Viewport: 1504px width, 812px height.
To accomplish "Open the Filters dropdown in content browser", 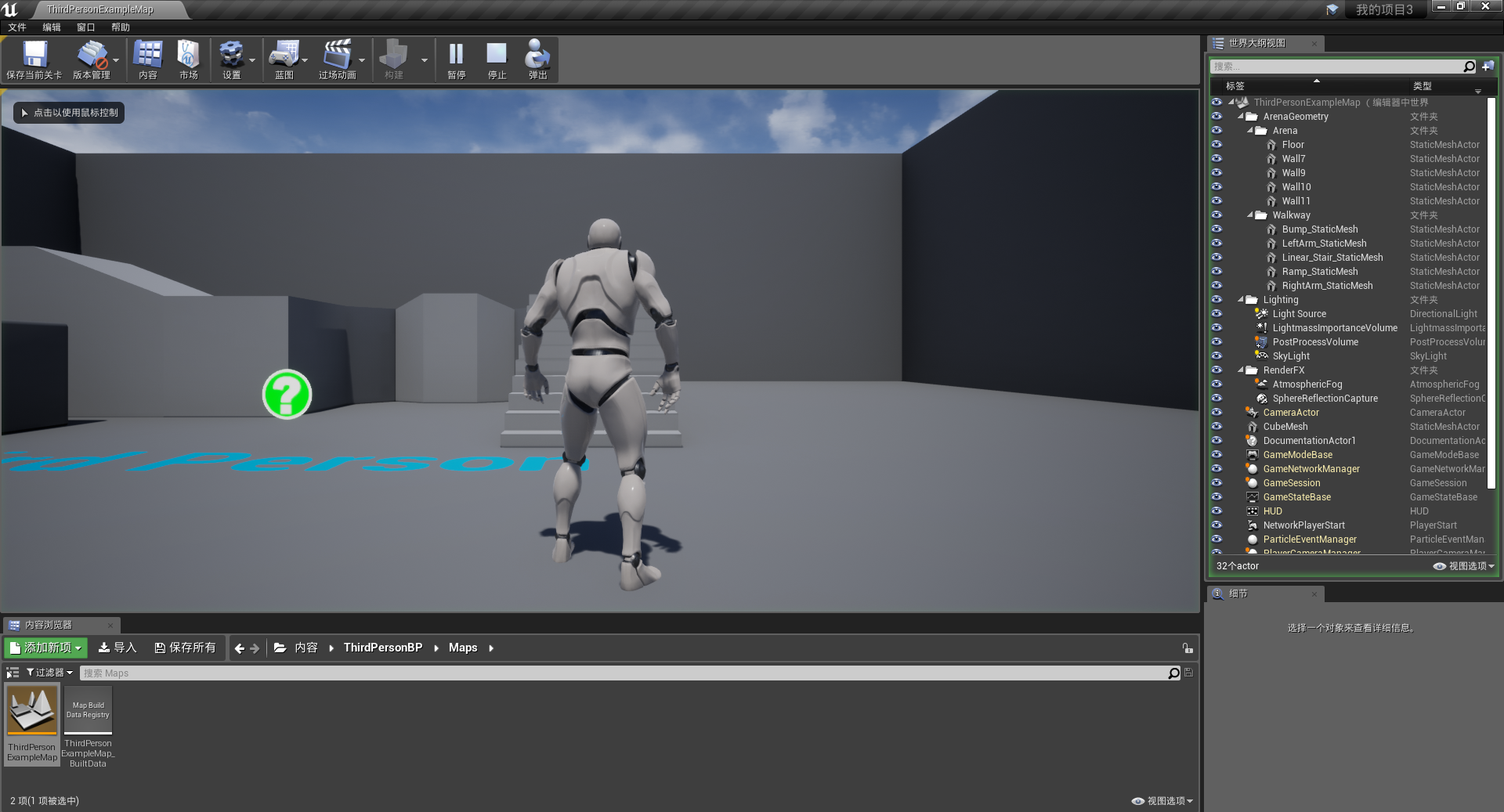I will tap(49, 673).
